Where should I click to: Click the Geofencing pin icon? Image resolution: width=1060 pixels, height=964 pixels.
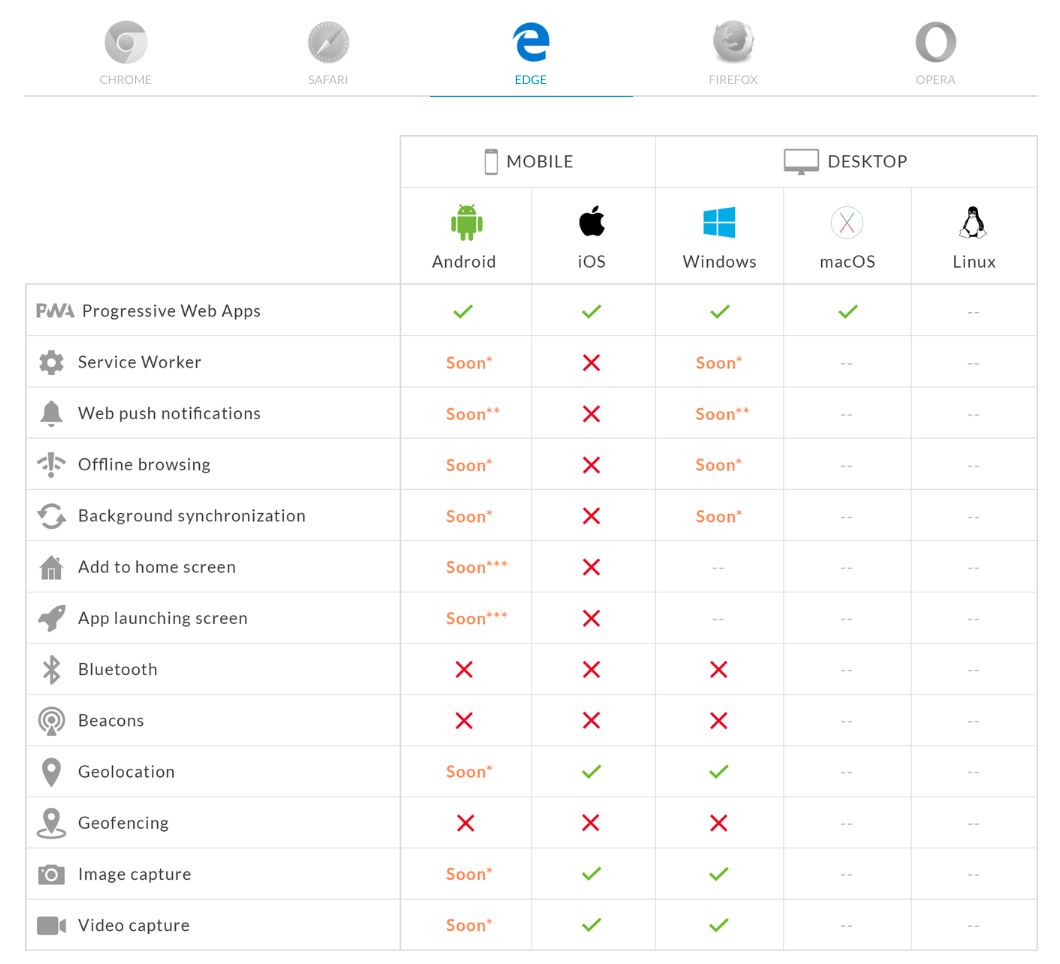coord(51,823)
